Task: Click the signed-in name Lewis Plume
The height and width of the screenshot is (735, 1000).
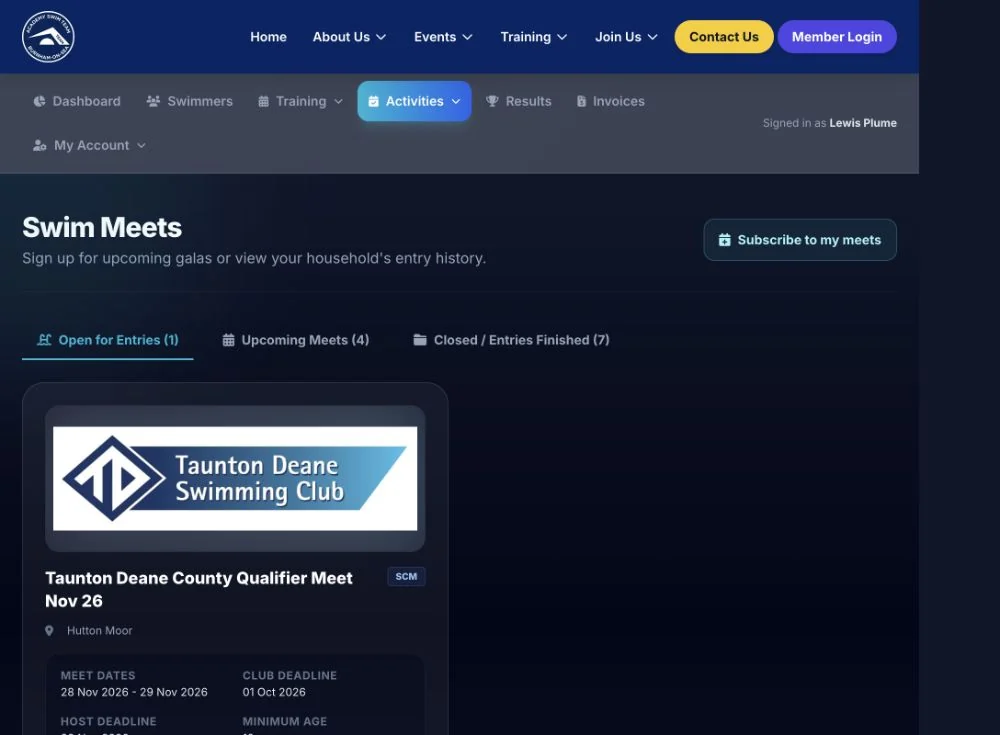Action: click(863, 123)
